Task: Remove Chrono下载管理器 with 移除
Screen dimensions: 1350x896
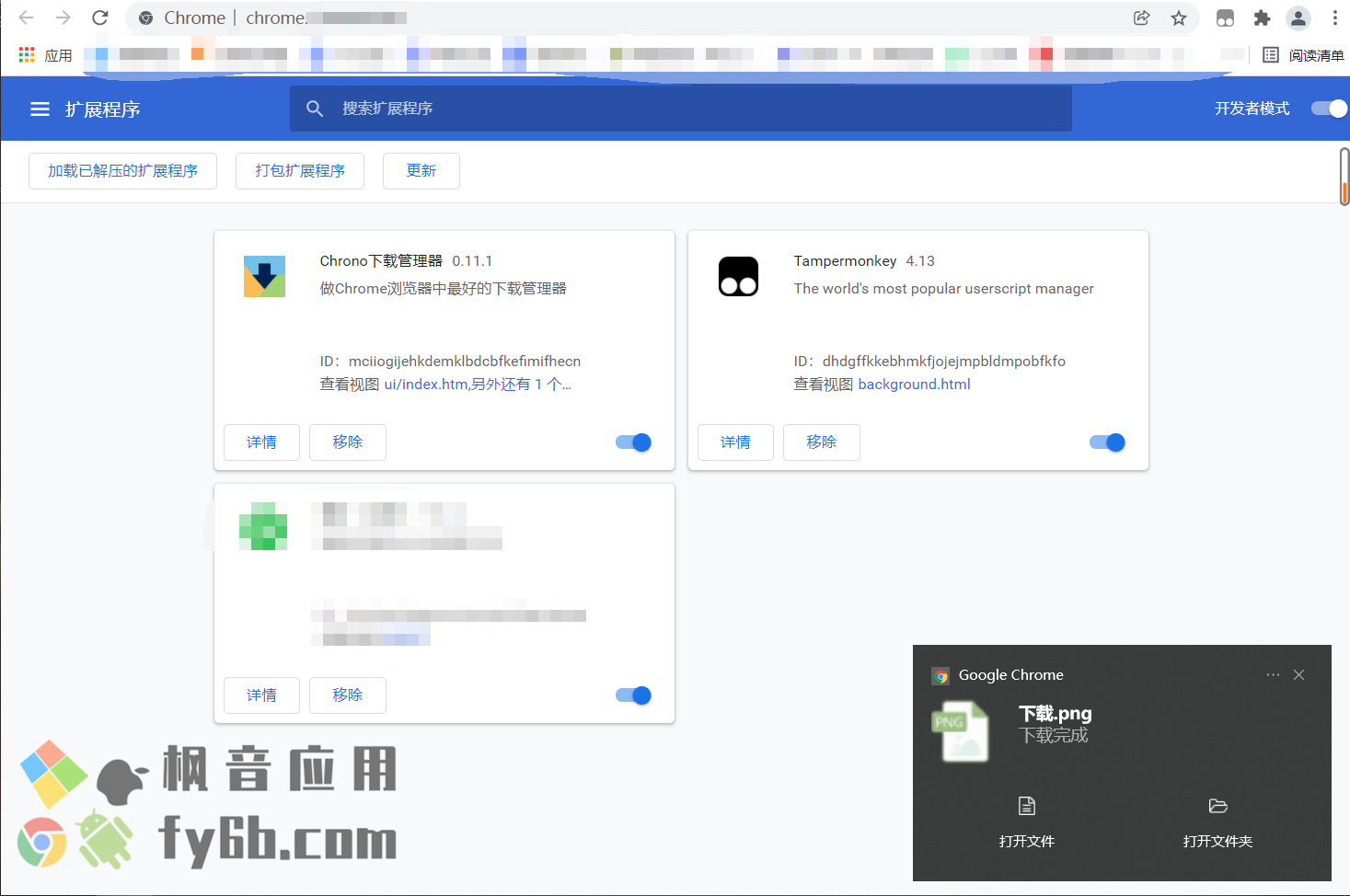Action: [347, 442]
